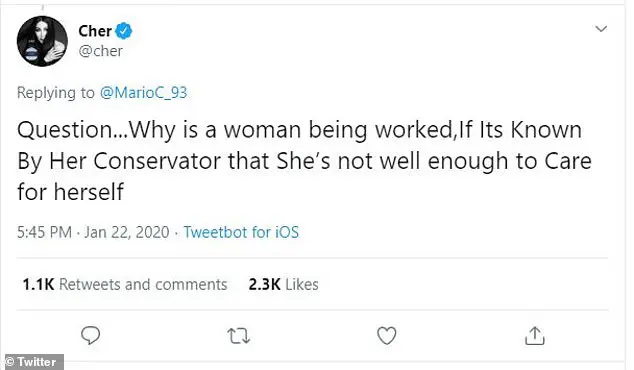View the 1.1K Retweets and comments list

click(x=125, y=284)
